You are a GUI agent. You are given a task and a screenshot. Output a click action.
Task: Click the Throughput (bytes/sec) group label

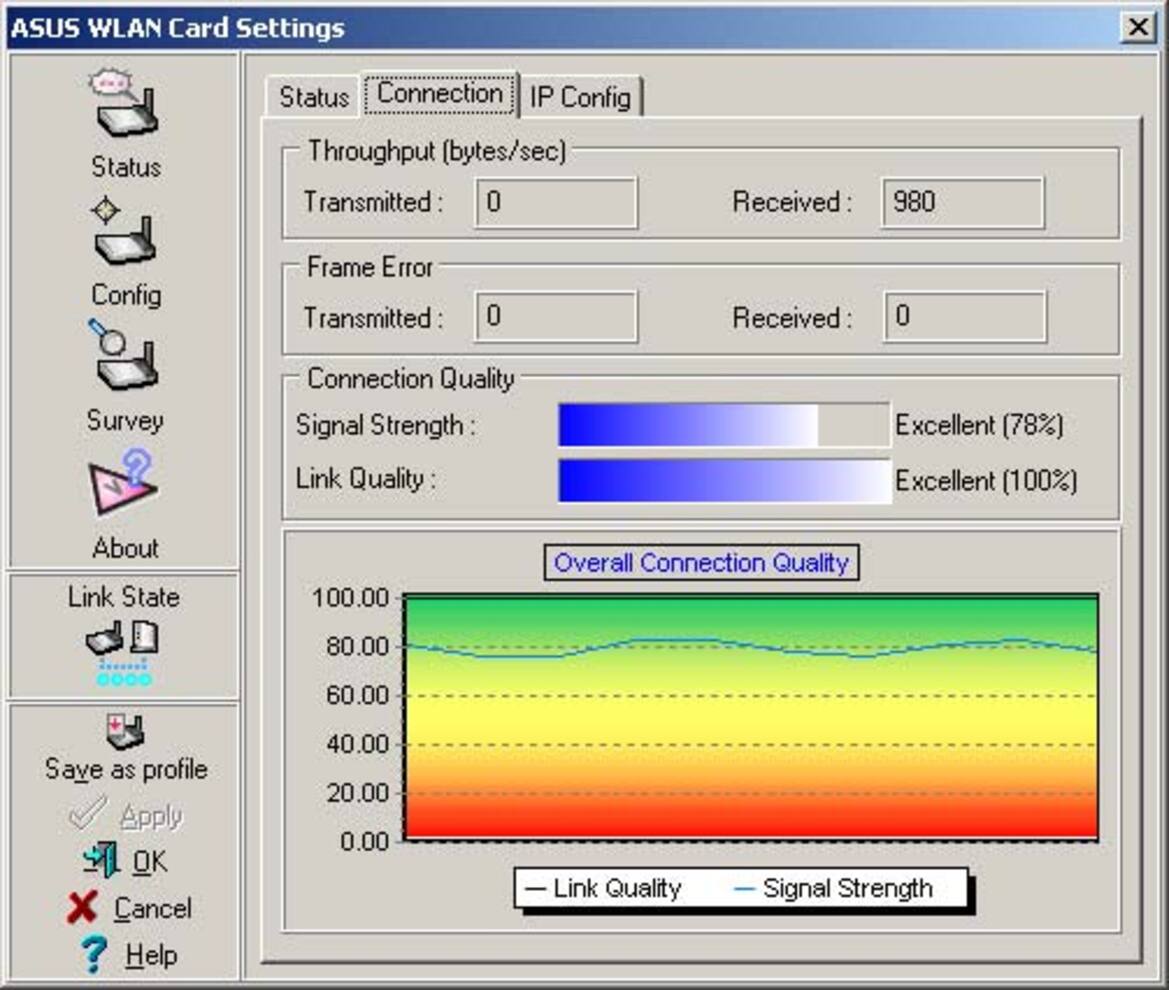pos(437,151)
